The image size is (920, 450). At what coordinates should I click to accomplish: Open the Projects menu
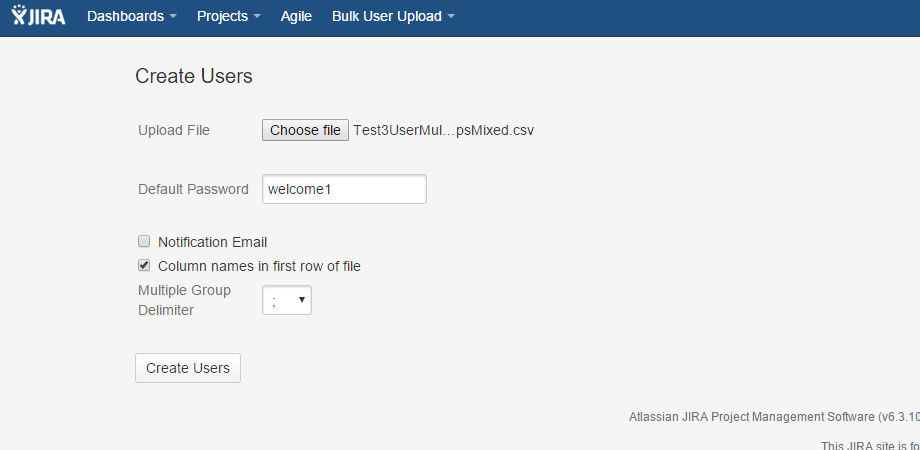[x=222, y=17]
